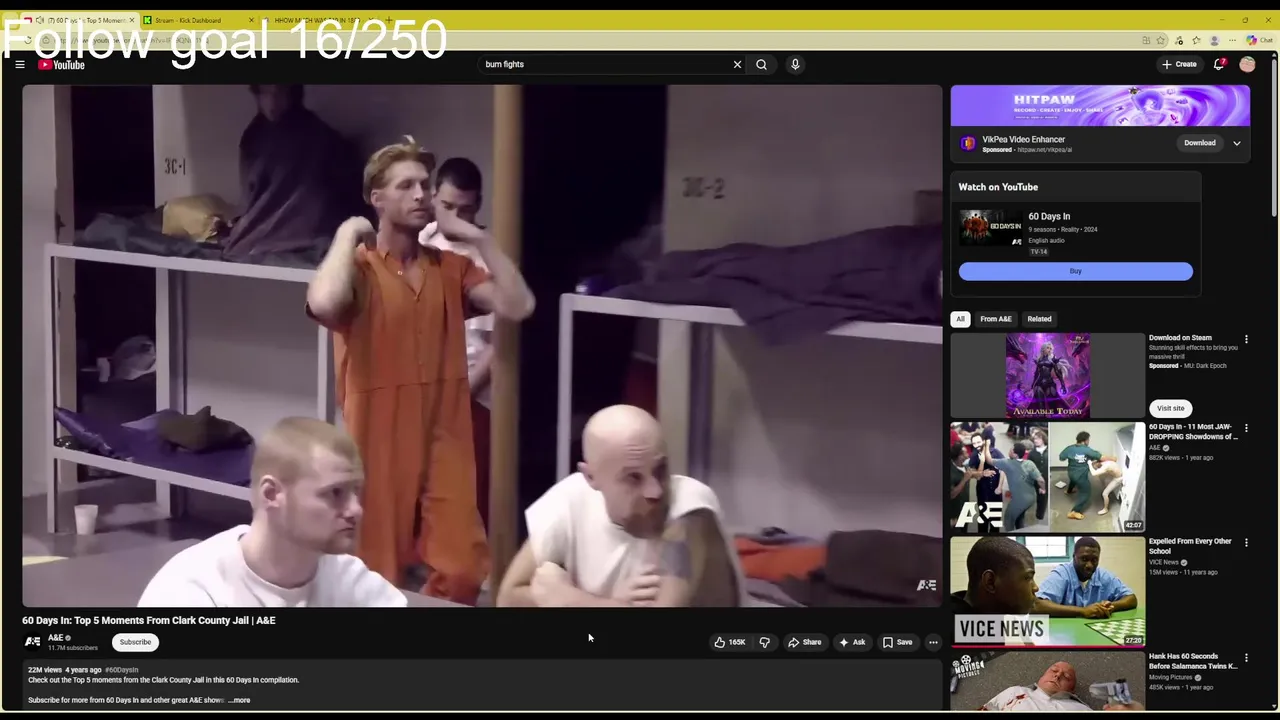Close the Kick Dashboard browser tab
This screenshot has width=1280, height=720.
coord(251,20)
